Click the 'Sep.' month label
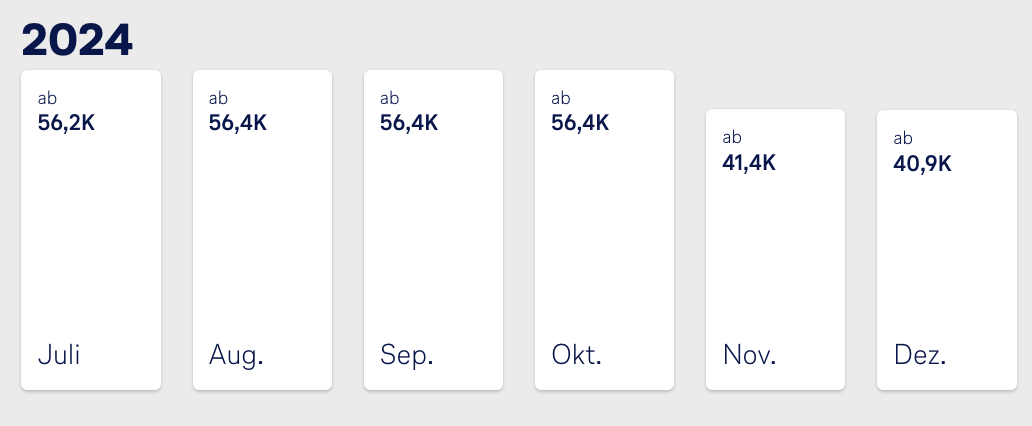 pos(407,355)
